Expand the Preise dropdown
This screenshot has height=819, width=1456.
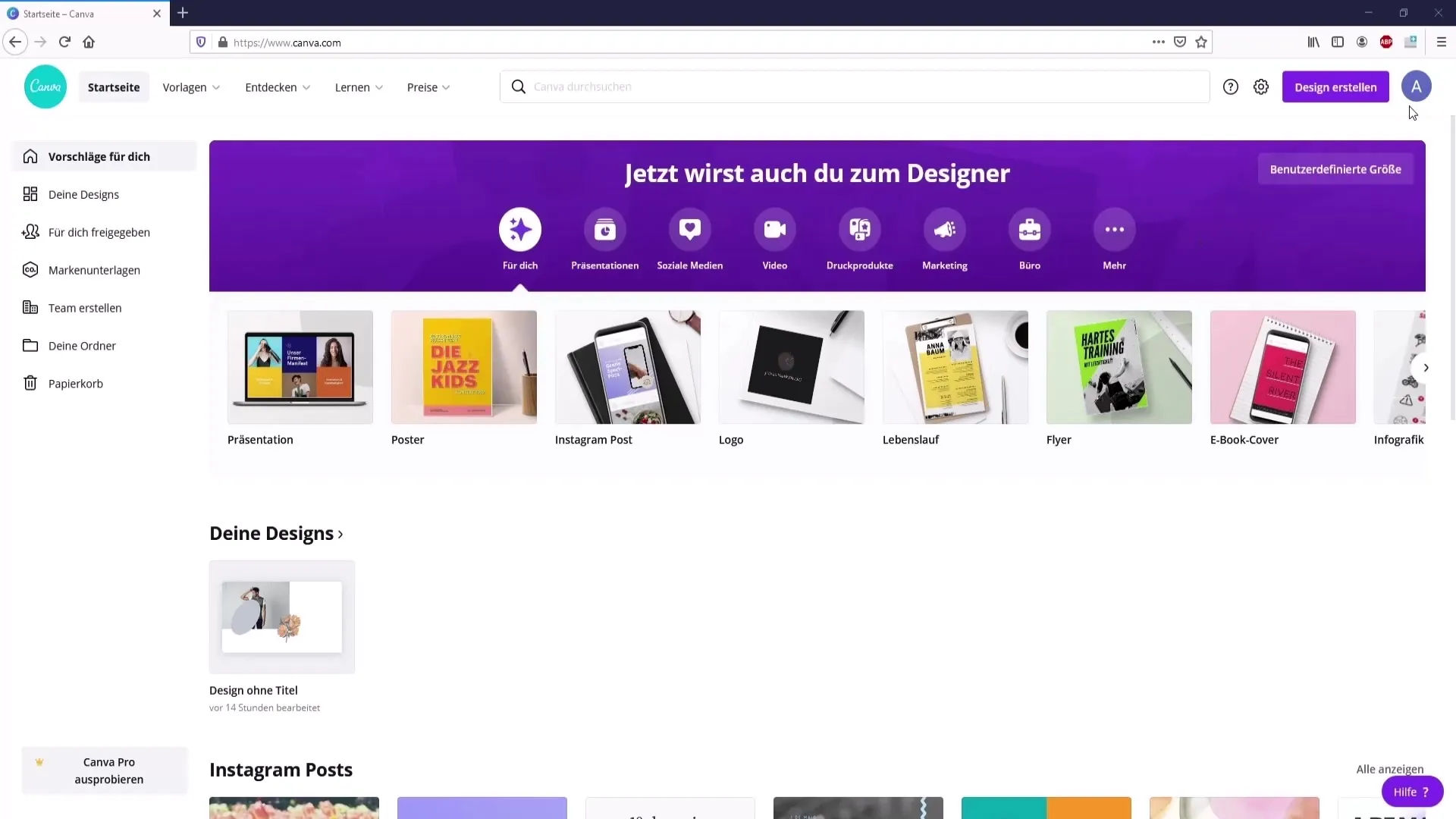pyautogui.click(x=428, y=87)
